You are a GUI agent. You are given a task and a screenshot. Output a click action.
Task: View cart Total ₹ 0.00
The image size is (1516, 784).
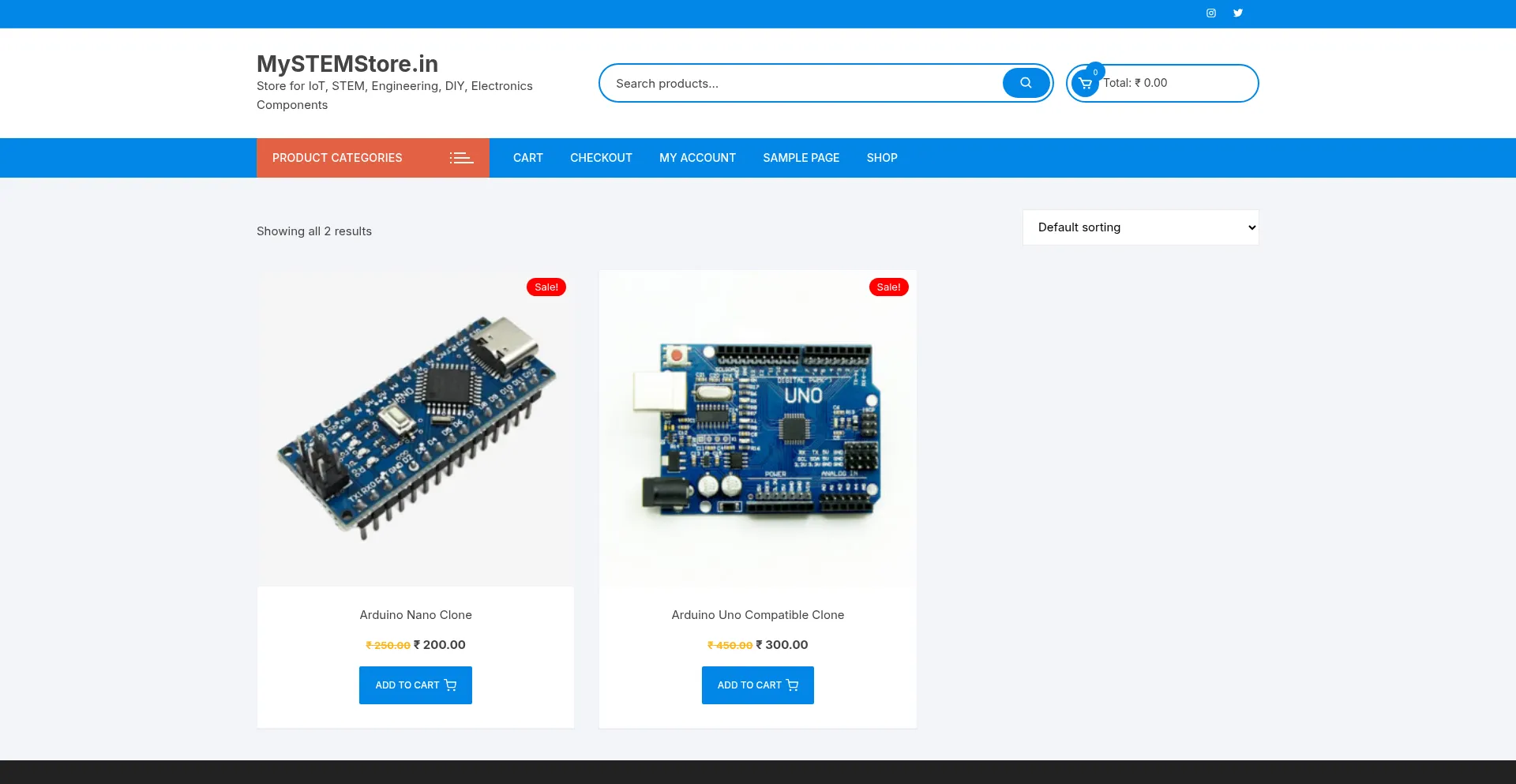[x=1135, y=83]
